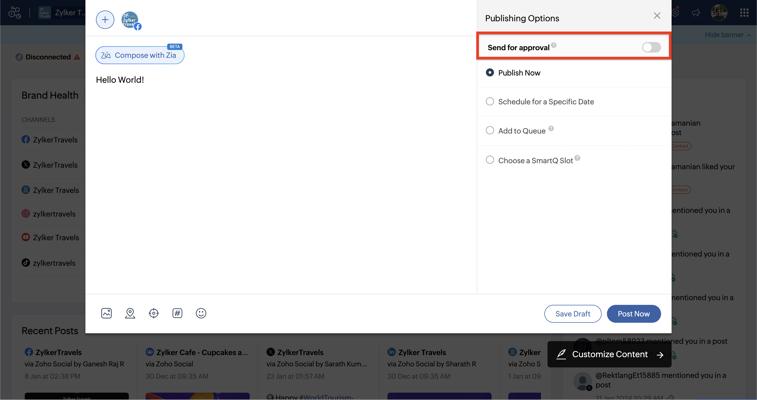Open the emoji picker
Screen dimensions: 757x400
[x=201, y=313]
